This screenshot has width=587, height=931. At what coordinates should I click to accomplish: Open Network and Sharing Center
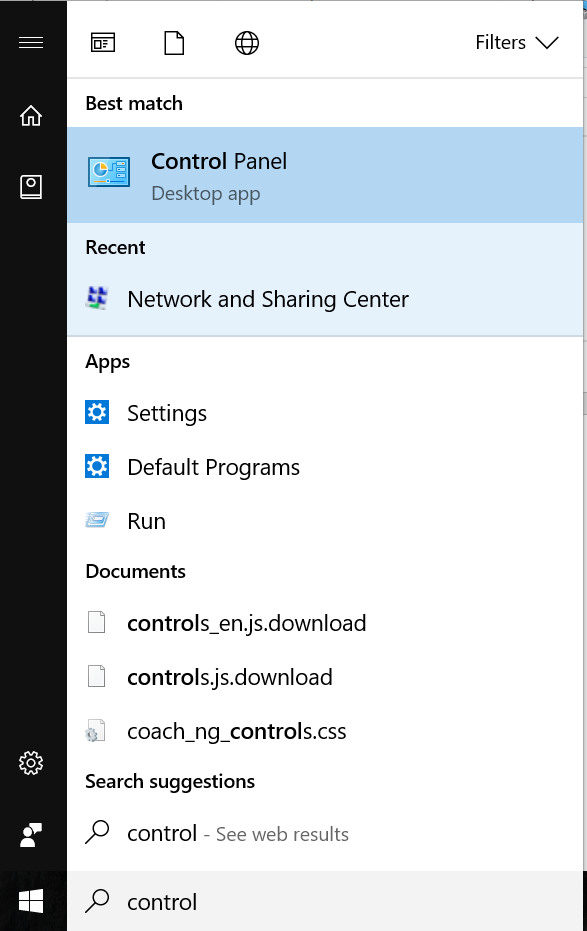coord(325,299)
